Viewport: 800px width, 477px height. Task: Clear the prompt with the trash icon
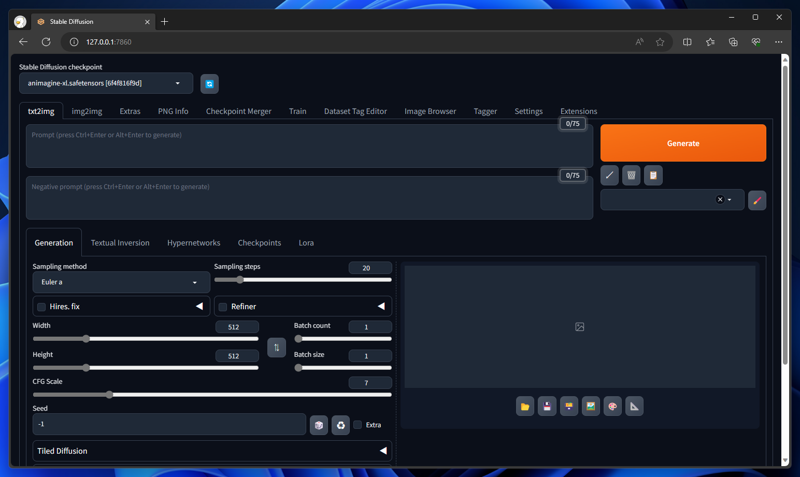[631, 175]
